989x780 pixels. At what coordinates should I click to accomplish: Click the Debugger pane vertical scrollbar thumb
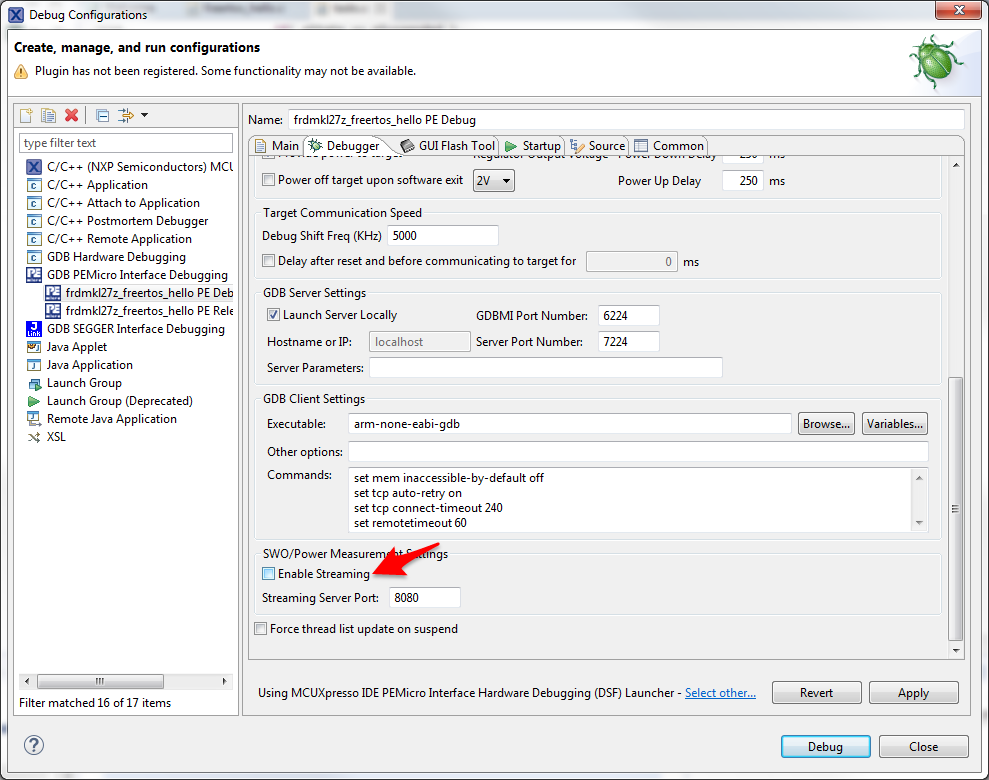tap(956, 508)
